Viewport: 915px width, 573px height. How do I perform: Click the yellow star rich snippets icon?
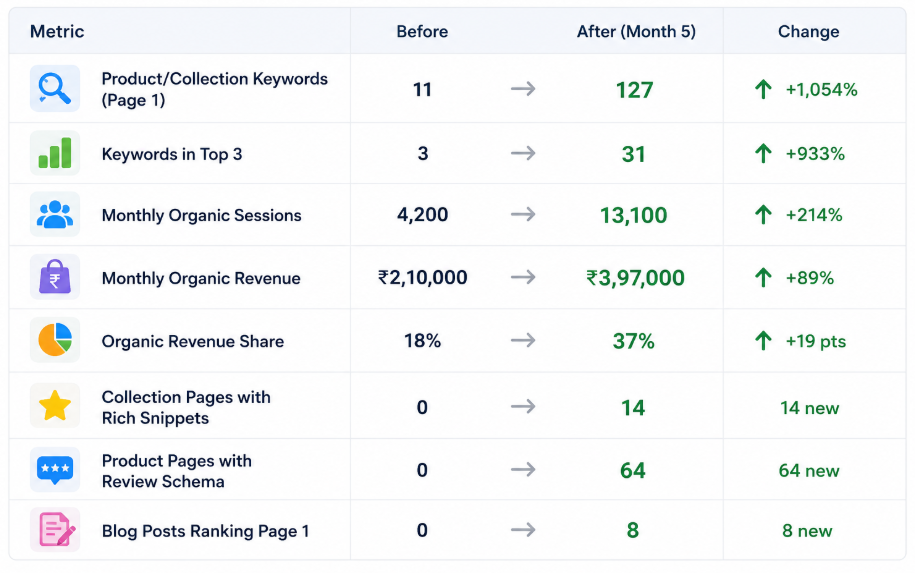click(55, 406)
